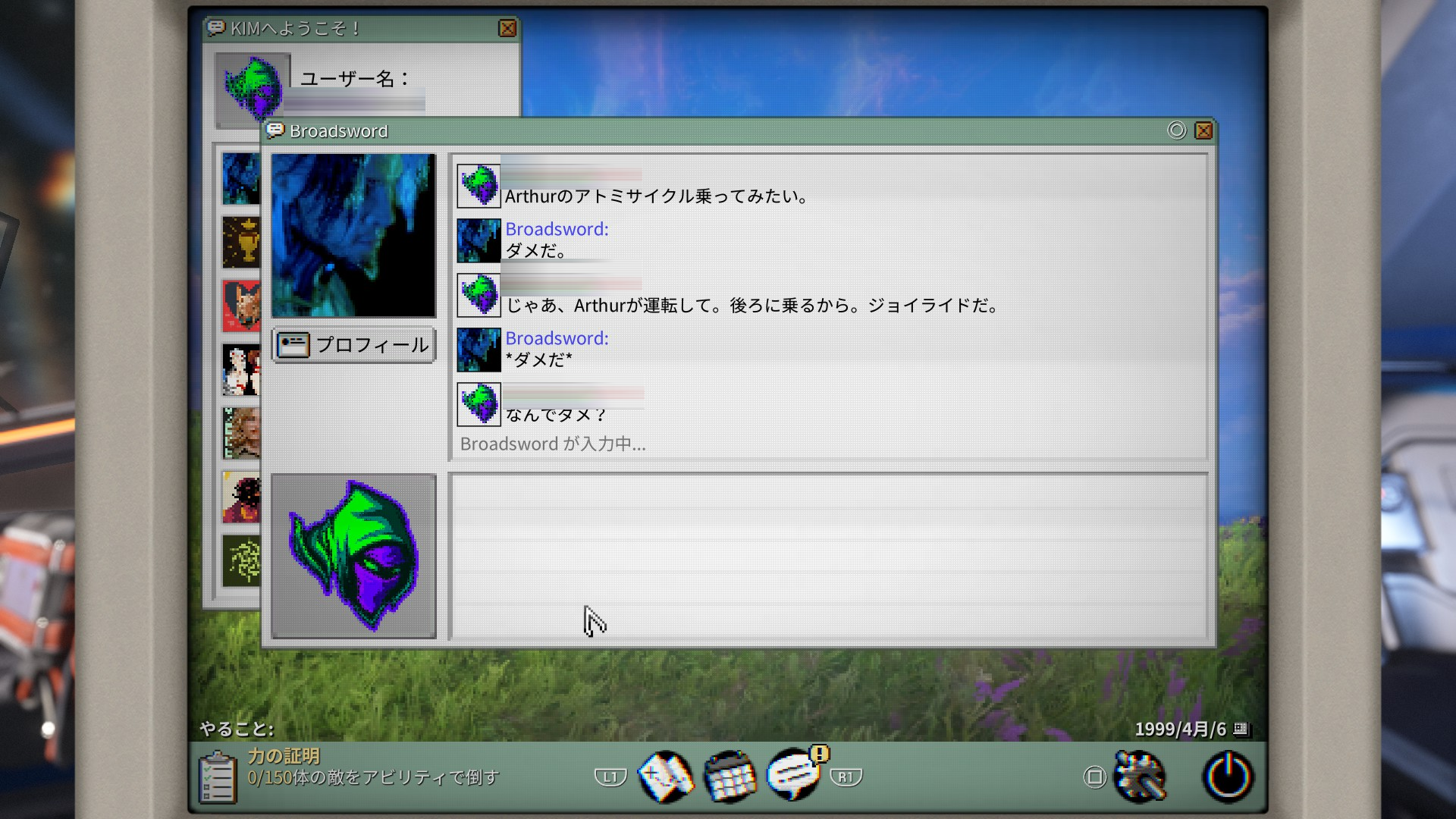The width and height of the screenshot is (1456, 819).
Task: Select the golden trophy contact avatar
Action: point(241,242)
